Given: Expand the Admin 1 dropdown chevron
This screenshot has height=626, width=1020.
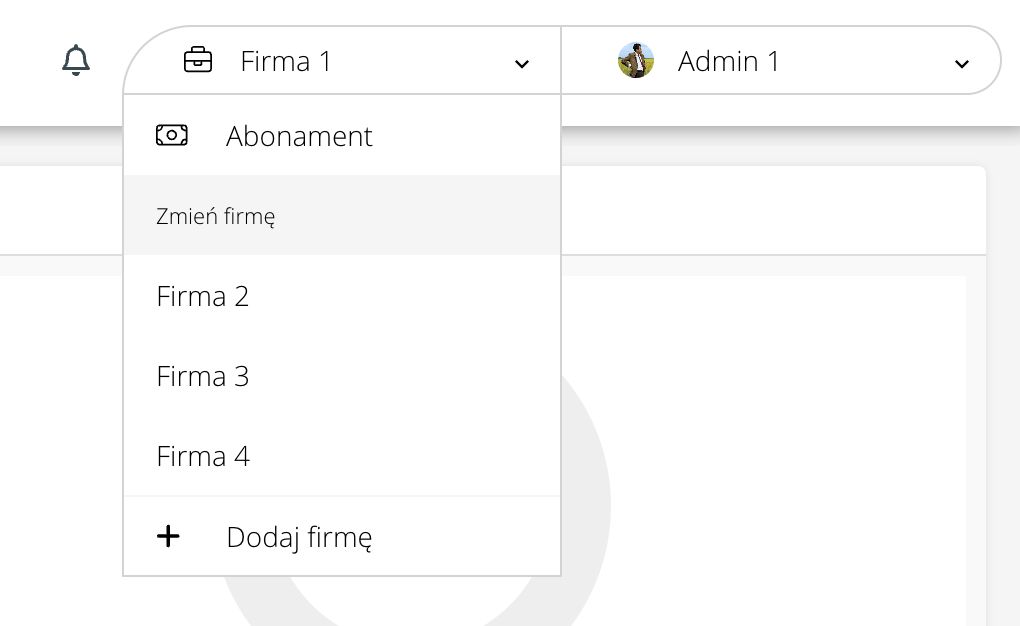Looking at the screenshot, I should tap(961, 64).
